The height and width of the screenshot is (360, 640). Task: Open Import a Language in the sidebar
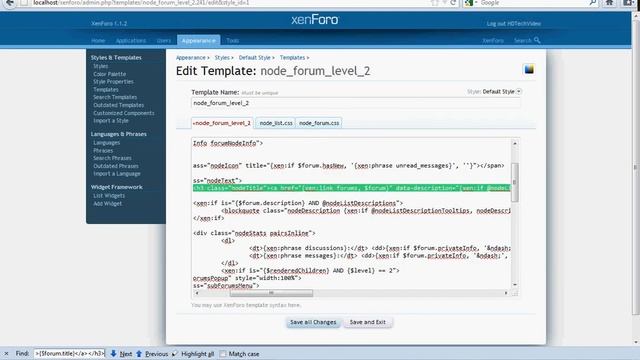(117, 173)
